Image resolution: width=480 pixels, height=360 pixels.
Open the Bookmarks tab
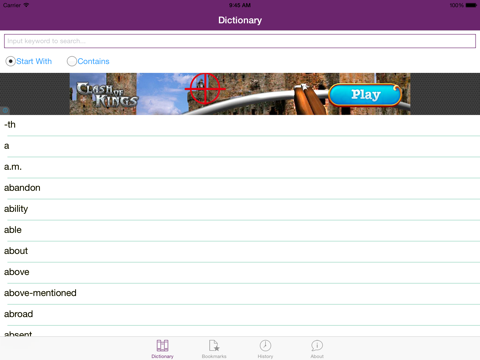pos(214,349)
